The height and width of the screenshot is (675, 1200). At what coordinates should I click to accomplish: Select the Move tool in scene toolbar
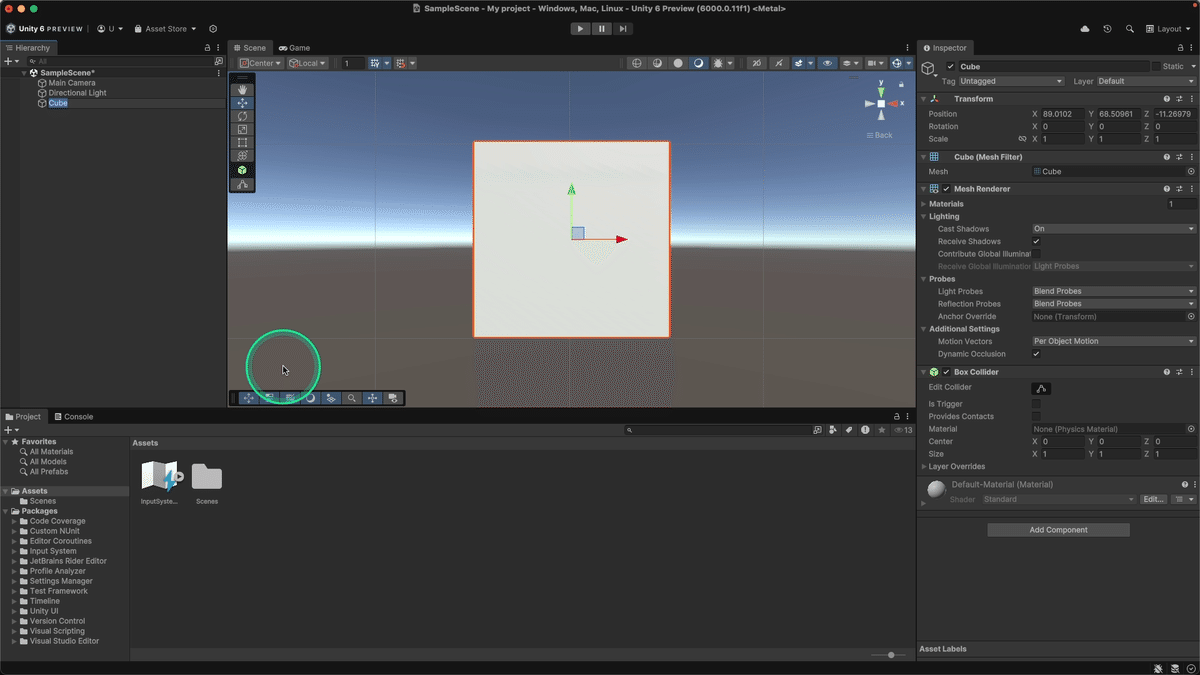click(x=243, y=103)
